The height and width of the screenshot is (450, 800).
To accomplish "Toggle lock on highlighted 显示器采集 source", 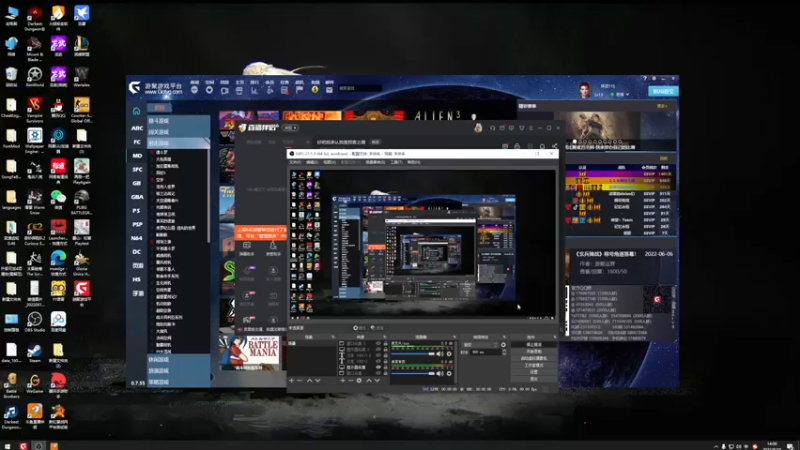I will 386,367.
